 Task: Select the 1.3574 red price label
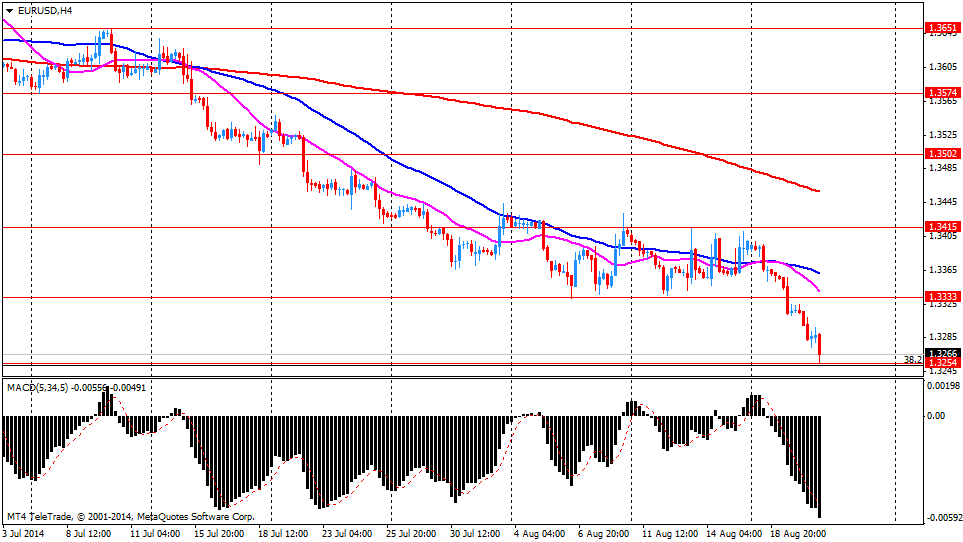tap(942, 93)
